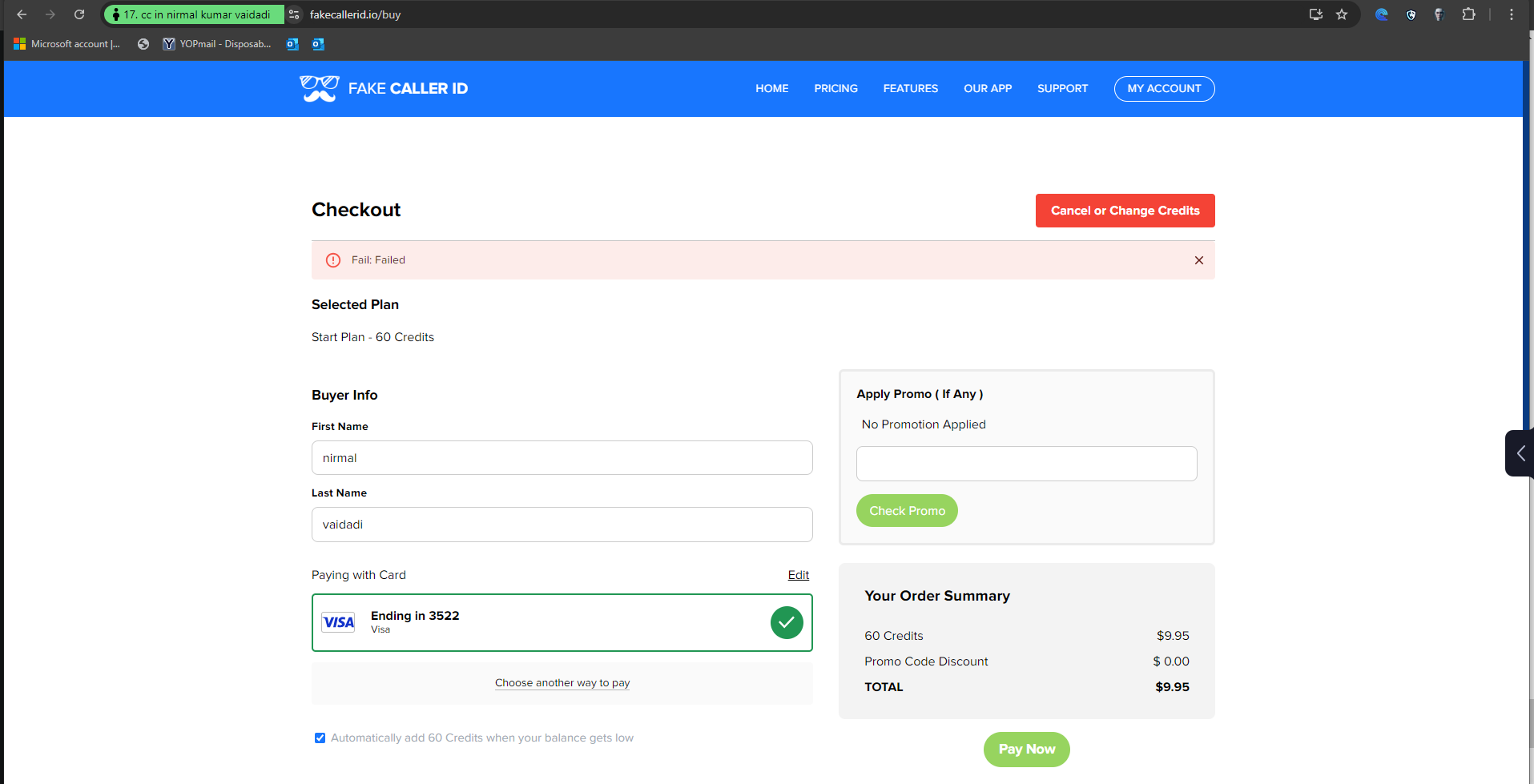Expand the side panel arrow on right edge
Image resolution: width=1534 pixels, height=784 pixels.
(x=1520, y=453)
